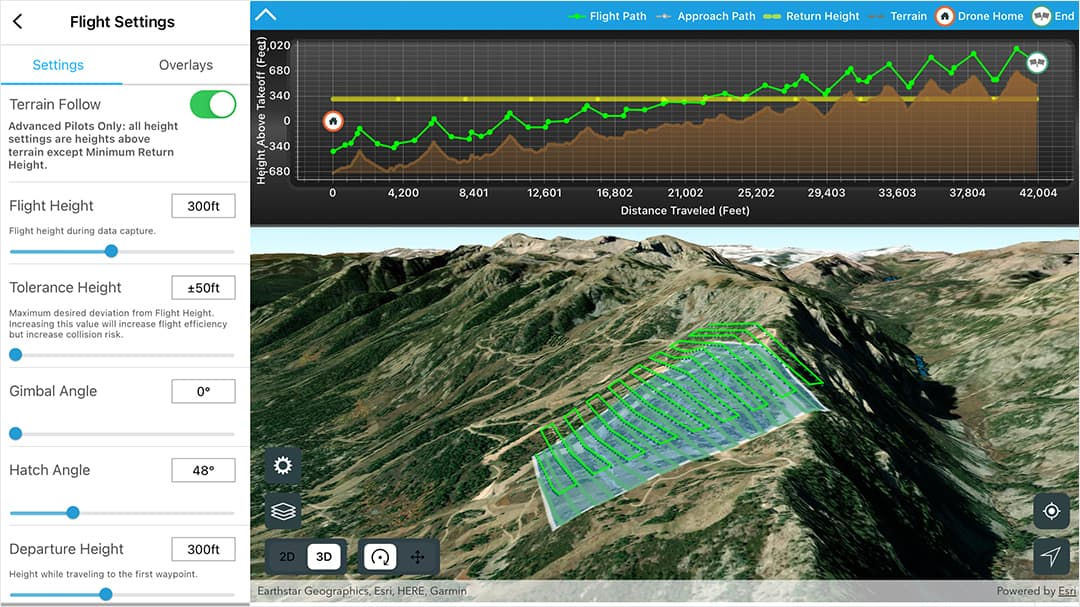Open the map layers icon

[x=283, y=509]
